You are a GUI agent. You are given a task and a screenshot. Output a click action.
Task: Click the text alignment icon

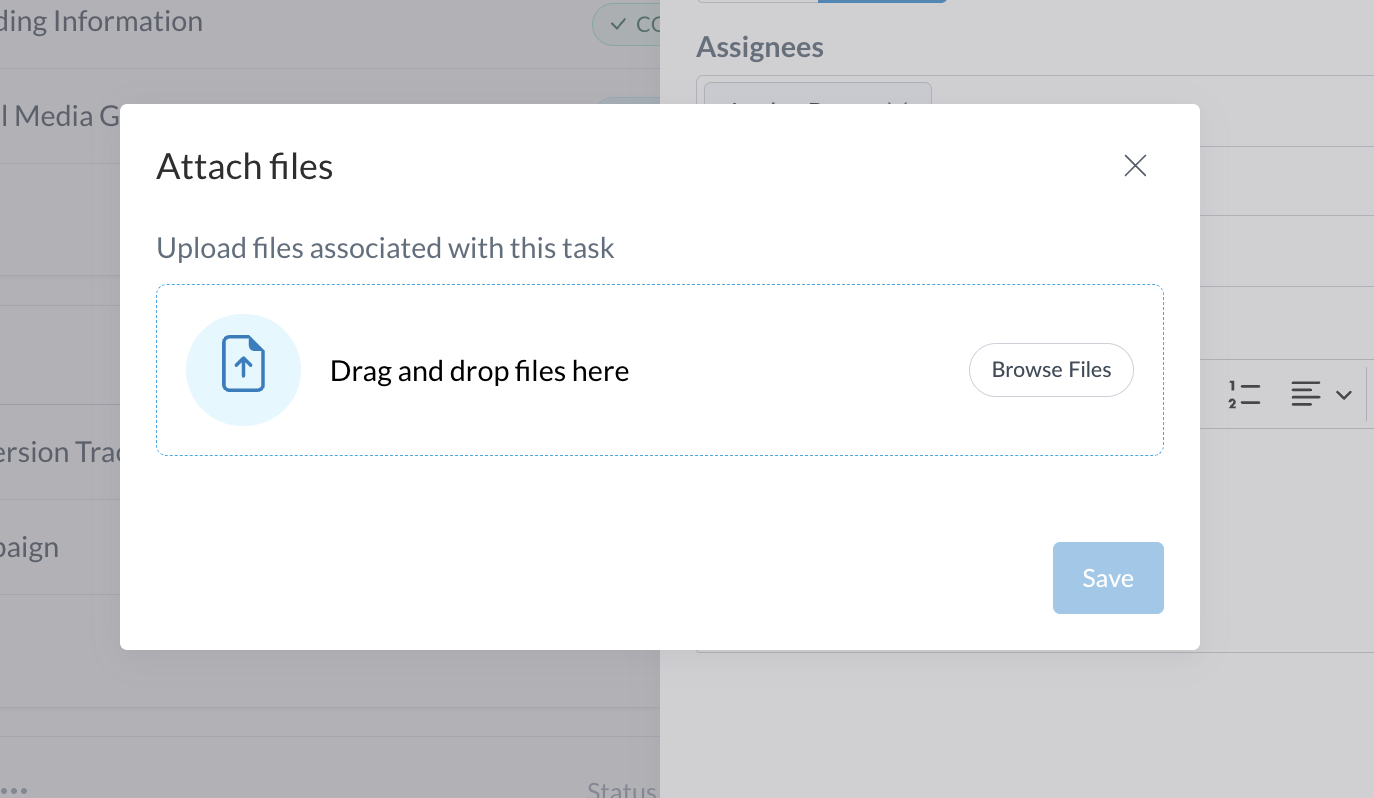point(1305,395)
